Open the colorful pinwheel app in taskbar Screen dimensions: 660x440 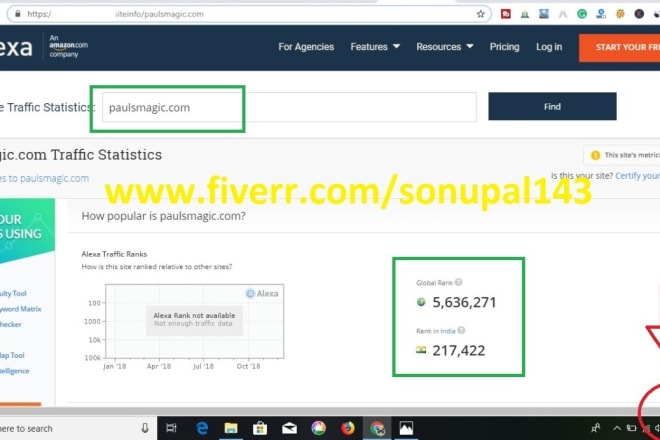point(319,428)
